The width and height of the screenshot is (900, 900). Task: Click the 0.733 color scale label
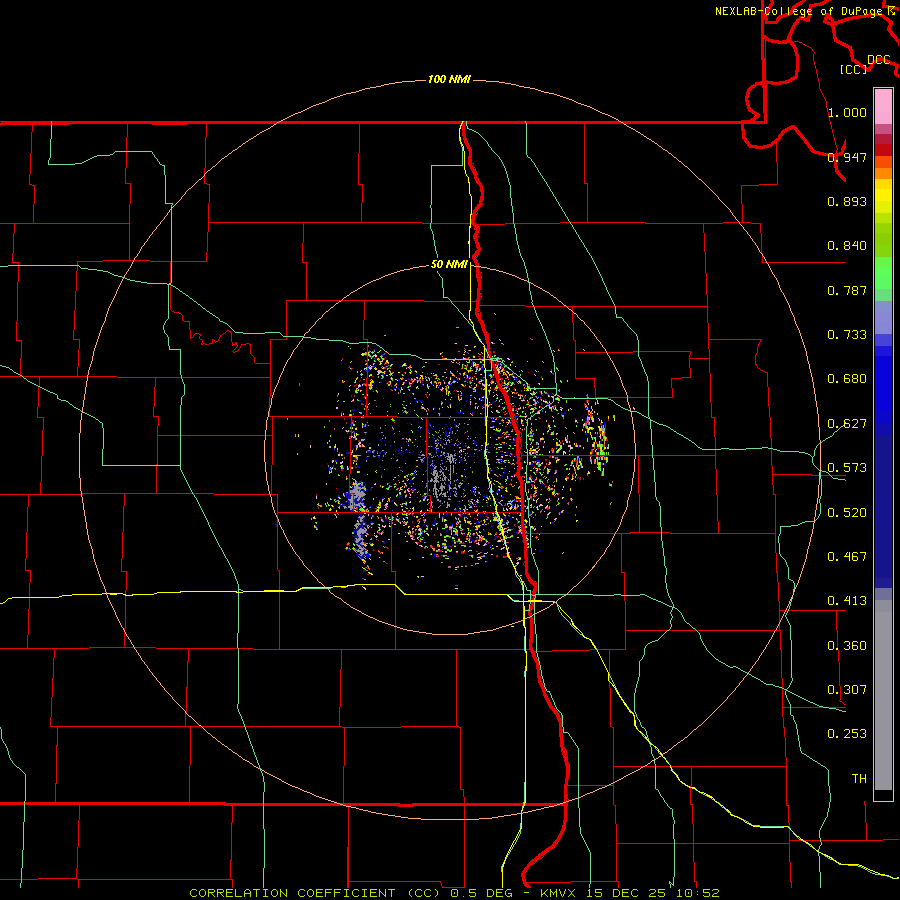847,335
